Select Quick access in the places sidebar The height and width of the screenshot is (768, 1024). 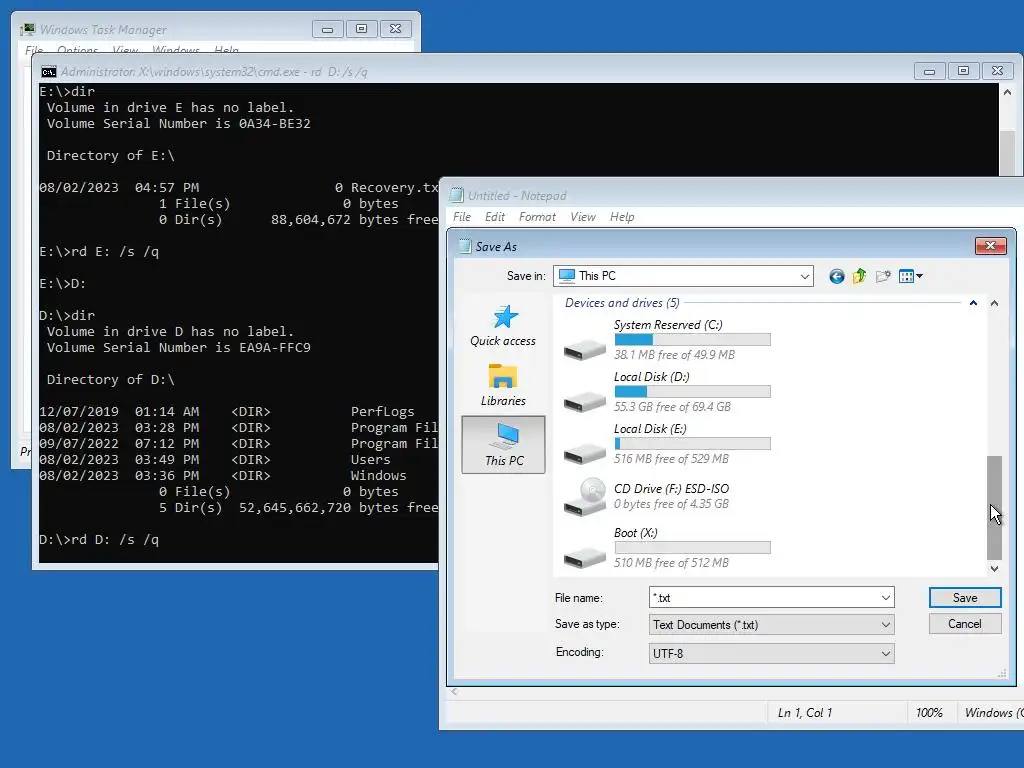503,326
